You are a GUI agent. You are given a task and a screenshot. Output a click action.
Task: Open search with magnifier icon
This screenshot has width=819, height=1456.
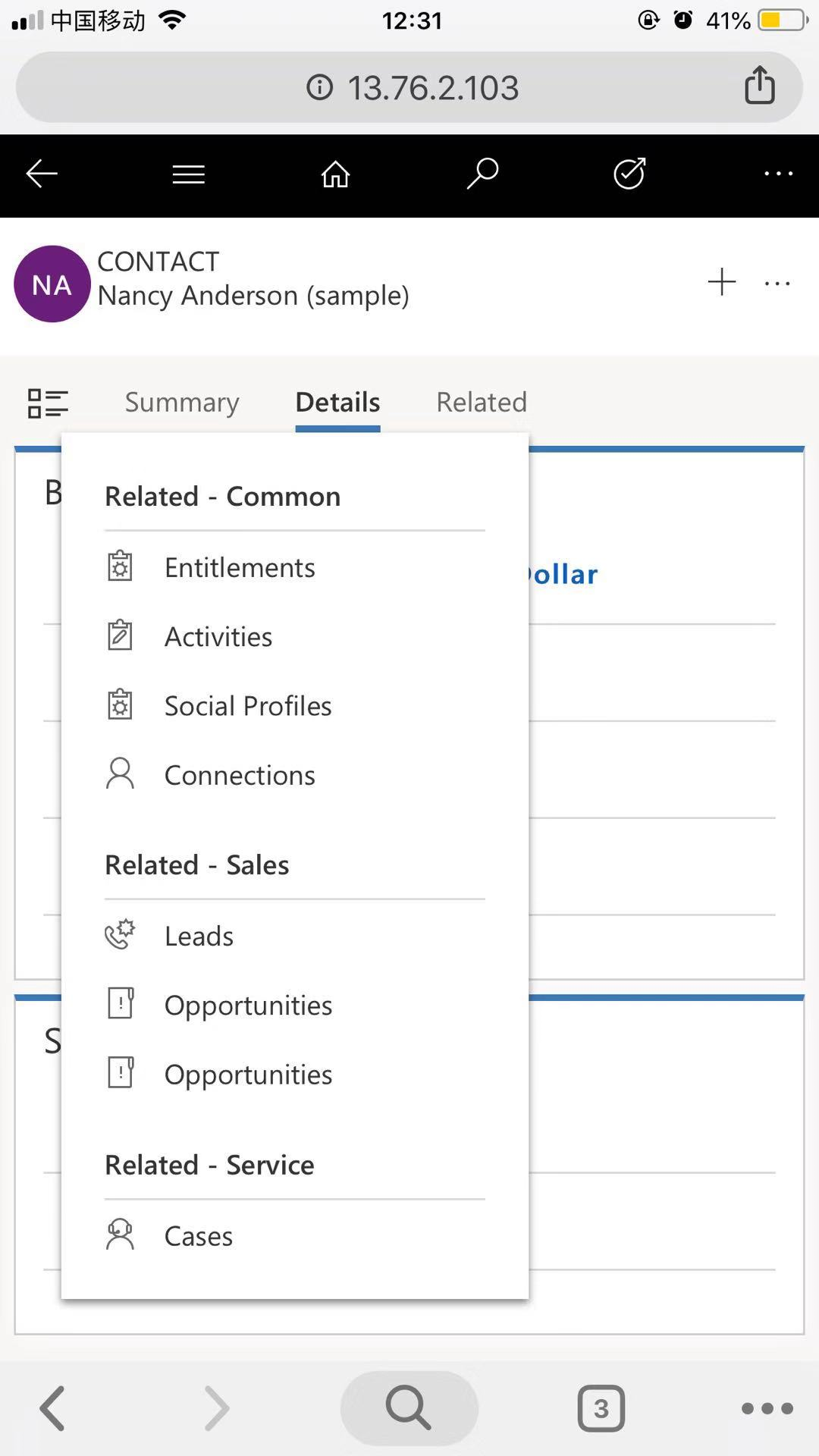[482, 174]
